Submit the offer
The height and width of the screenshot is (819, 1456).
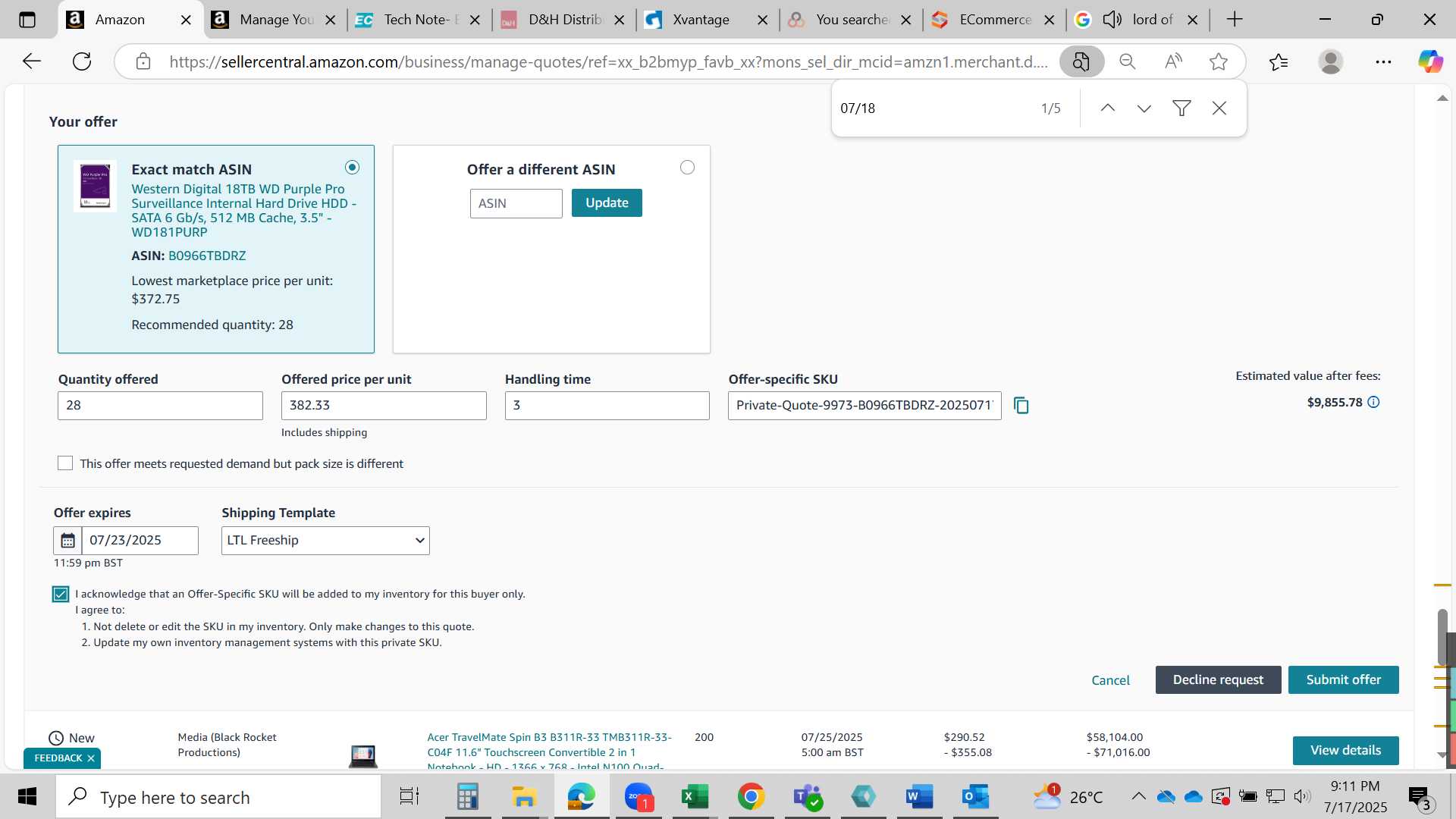[1343, 680]
